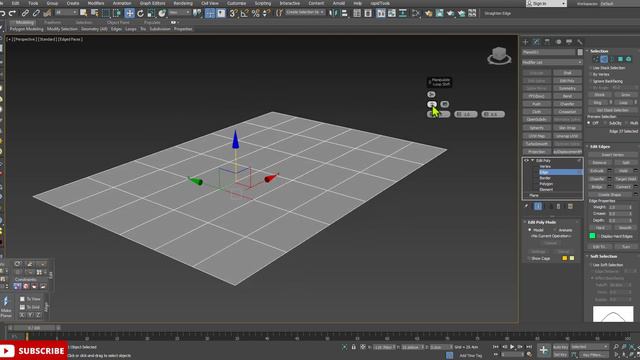The image size is (640, 360).
Task: Switch to the Object Paint ribbon tab
Action: point(118,22)
